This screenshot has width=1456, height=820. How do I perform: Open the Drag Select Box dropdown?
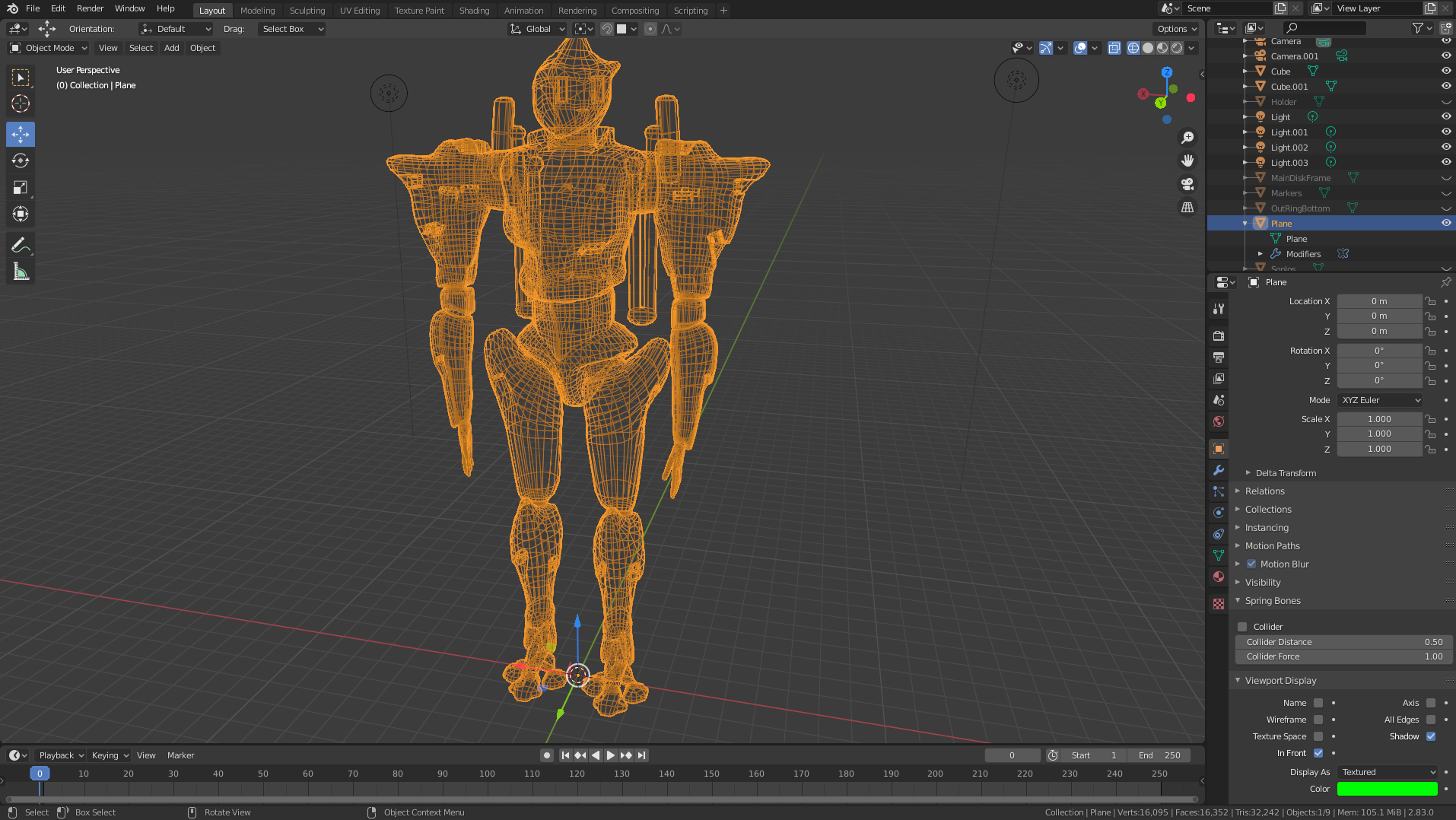pos(292,29)
